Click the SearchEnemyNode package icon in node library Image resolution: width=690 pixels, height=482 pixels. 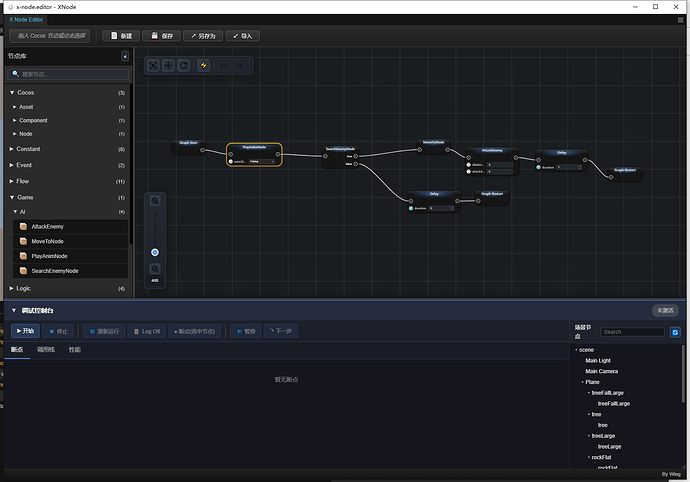pos(24,271)
